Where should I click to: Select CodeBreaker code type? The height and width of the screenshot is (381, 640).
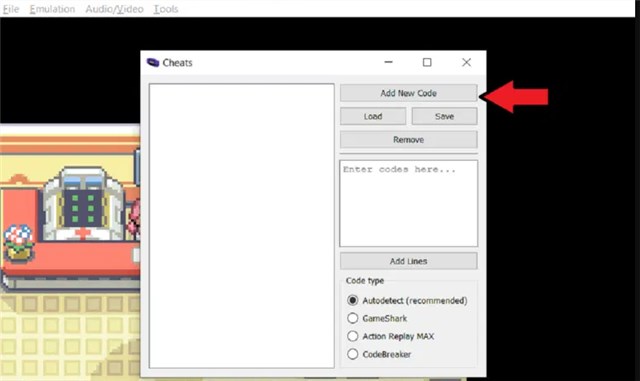click(379, 354)
